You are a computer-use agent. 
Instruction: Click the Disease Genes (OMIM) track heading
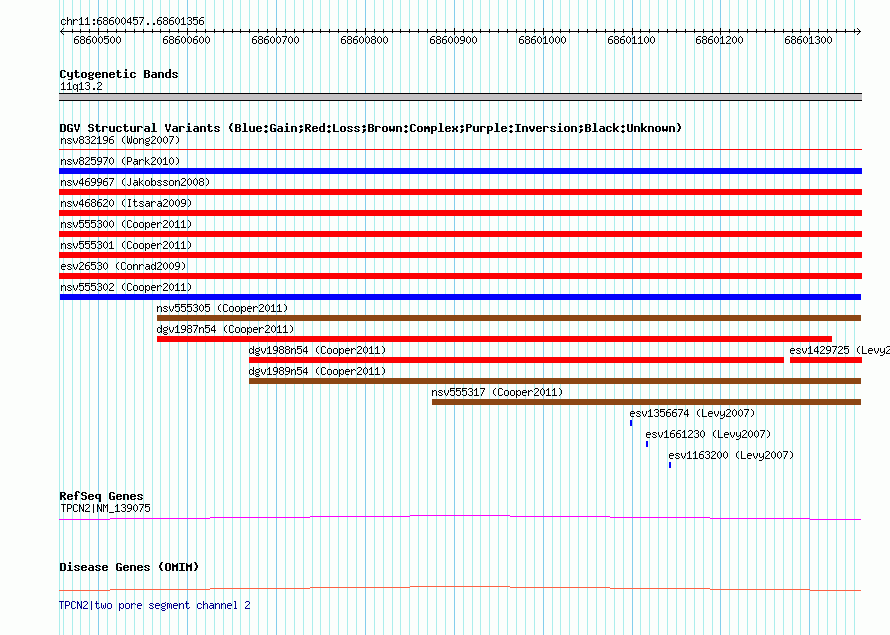(129, 567)
